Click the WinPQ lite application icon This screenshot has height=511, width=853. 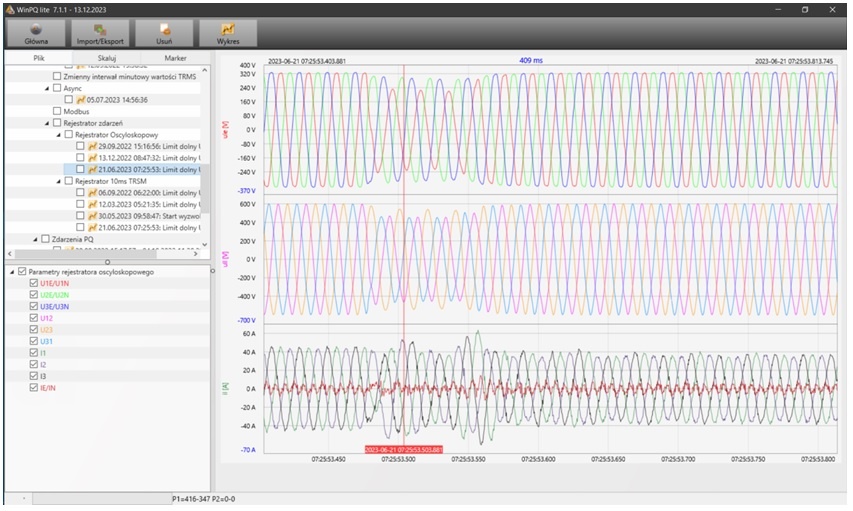pos(10,10)
